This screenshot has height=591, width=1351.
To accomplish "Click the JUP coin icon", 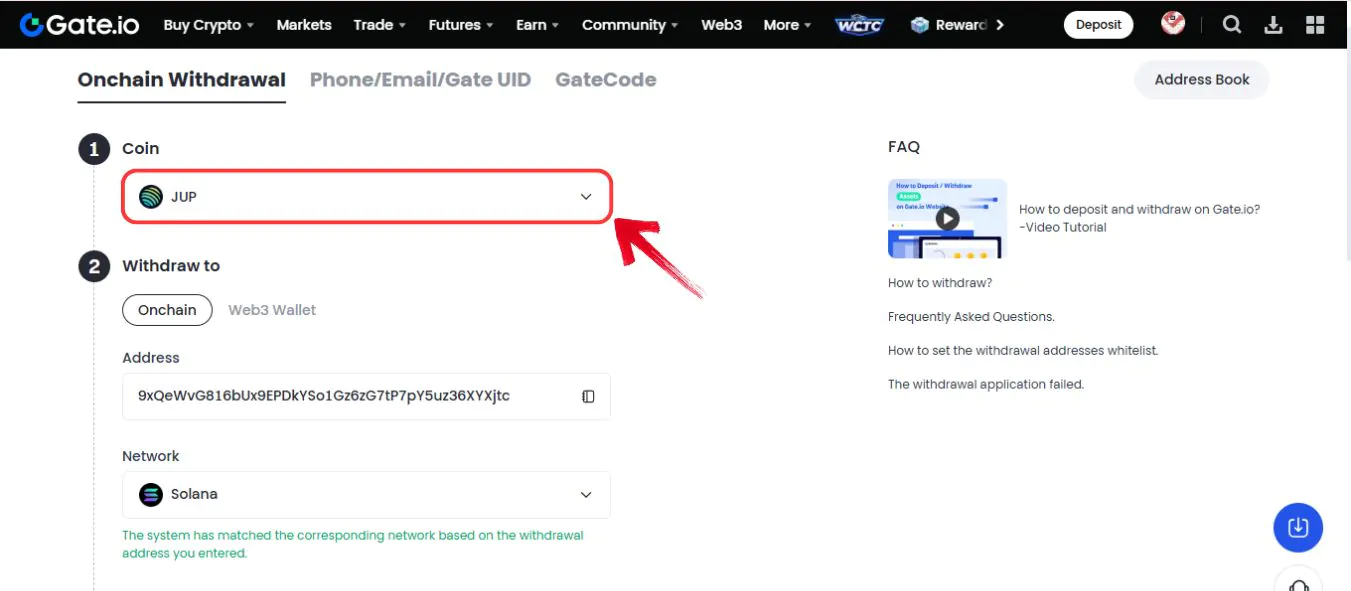I will tap(151, 197).
